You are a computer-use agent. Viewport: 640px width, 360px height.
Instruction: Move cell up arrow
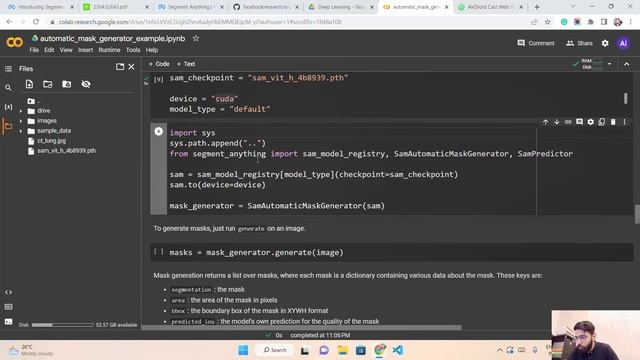click(545, 122)
